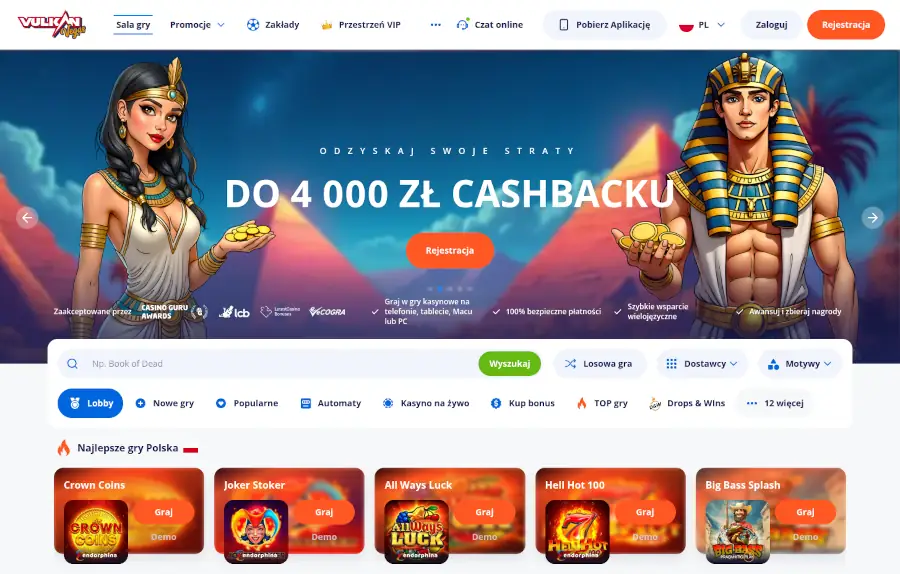Advance the banner with the right arrow
Screen dimensions: 900x574
point(872,218)
